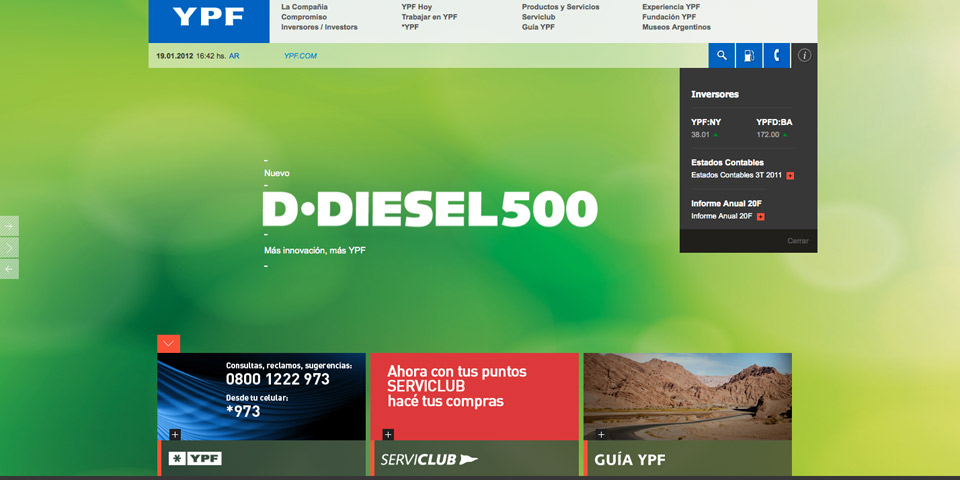Toggle the info (i) investors panel icon
The height and width of the screenshot is (480, 960).
click(x=804, y=56)
